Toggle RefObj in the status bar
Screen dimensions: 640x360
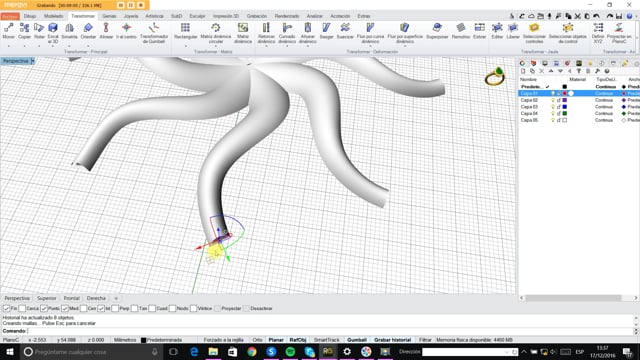pos(298,340)
